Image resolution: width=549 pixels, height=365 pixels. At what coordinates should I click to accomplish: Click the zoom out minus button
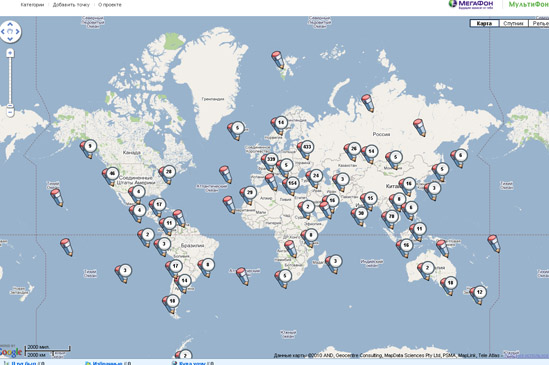10,113
